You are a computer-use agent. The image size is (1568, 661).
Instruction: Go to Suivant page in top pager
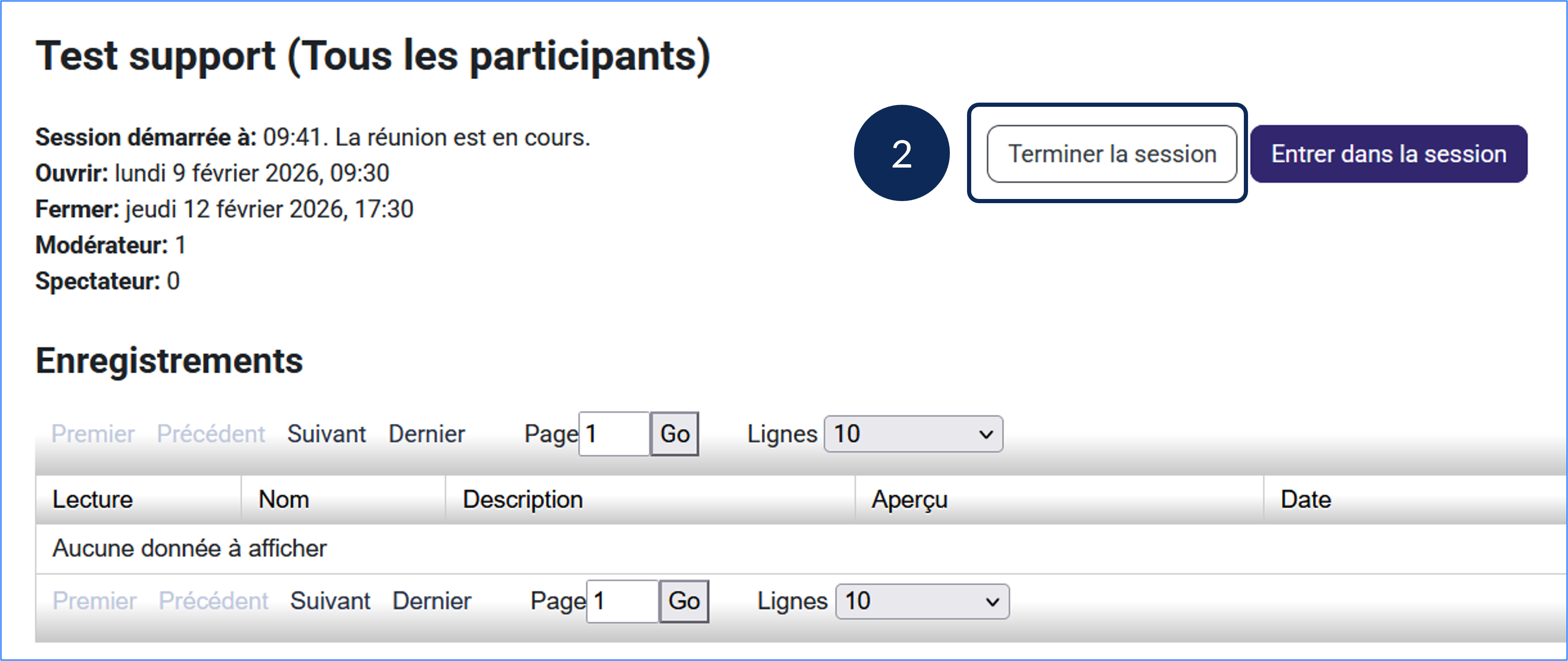coord(326,434)
